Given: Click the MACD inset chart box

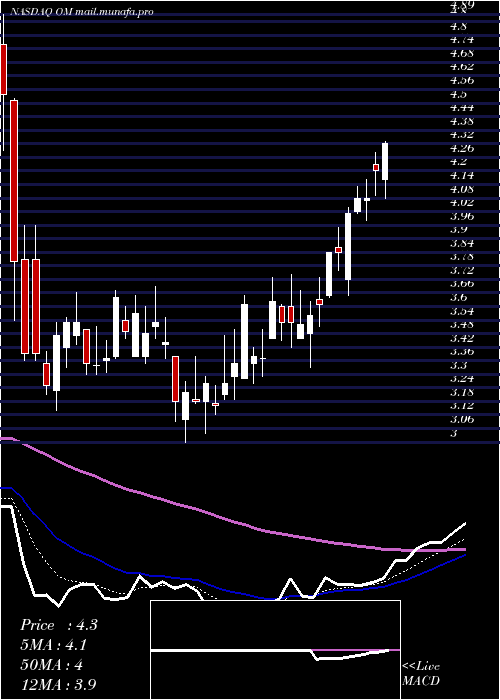Looking at the screenshot, I should pyautogui.click(x=275, y=650).
